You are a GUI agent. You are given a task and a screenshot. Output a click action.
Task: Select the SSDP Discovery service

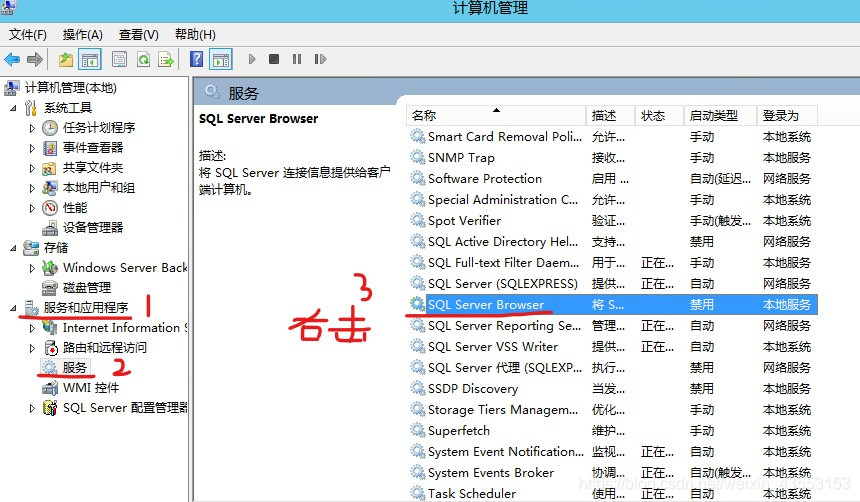[x=473, y=388]
